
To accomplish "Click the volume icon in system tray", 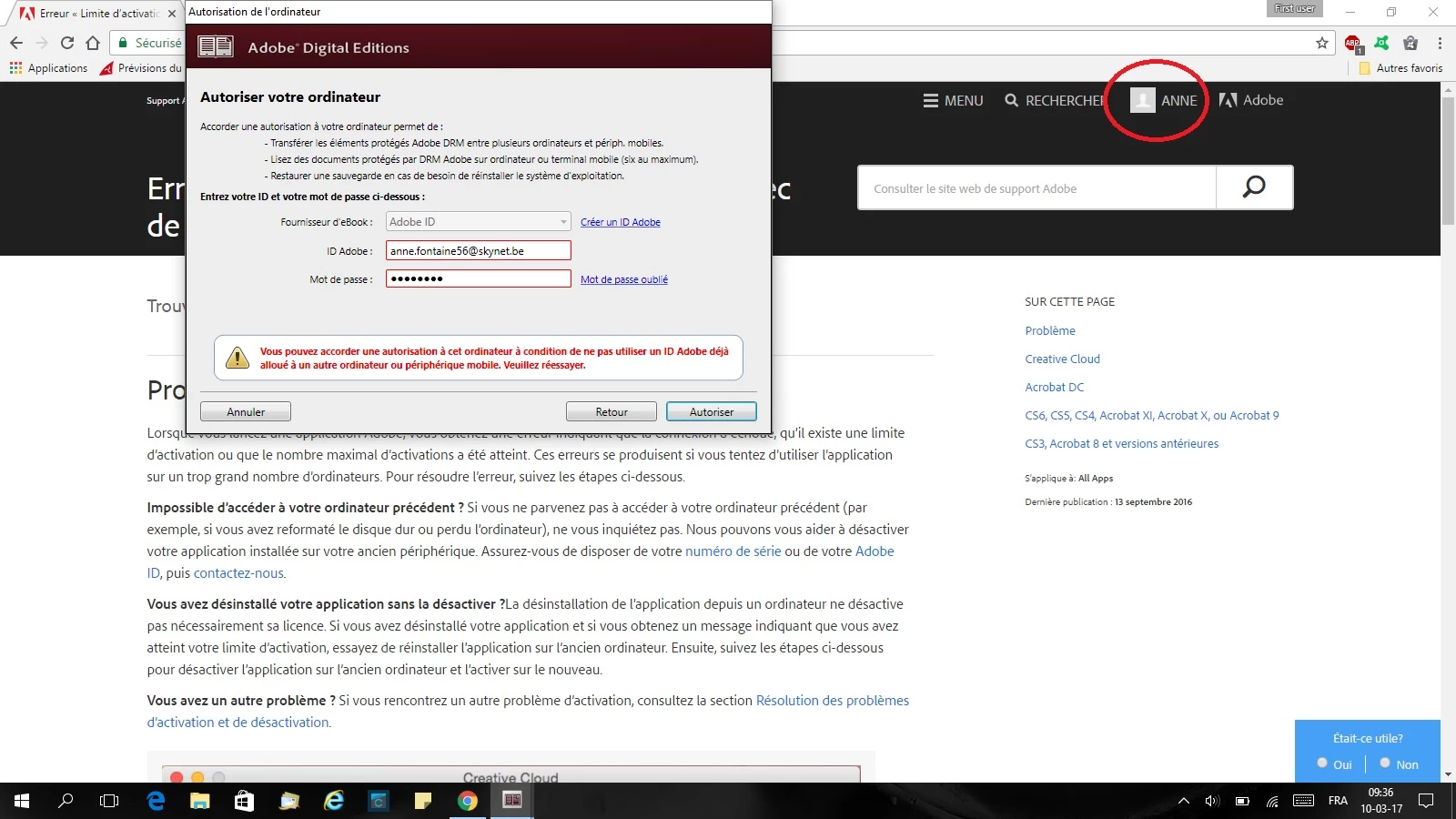I will coord(1212,801).
